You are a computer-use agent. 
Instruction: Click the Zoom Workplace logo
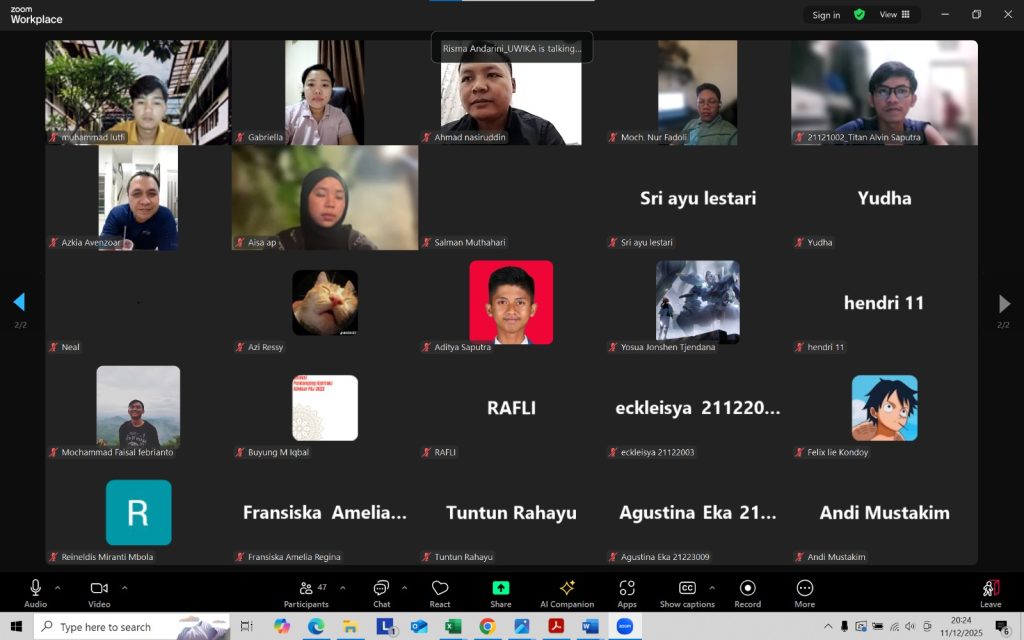36,15
